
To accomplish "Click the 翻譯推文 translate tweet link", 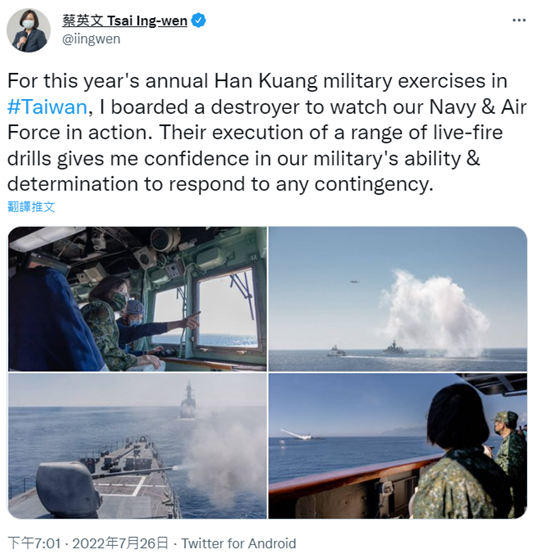I will pos(31,207).
